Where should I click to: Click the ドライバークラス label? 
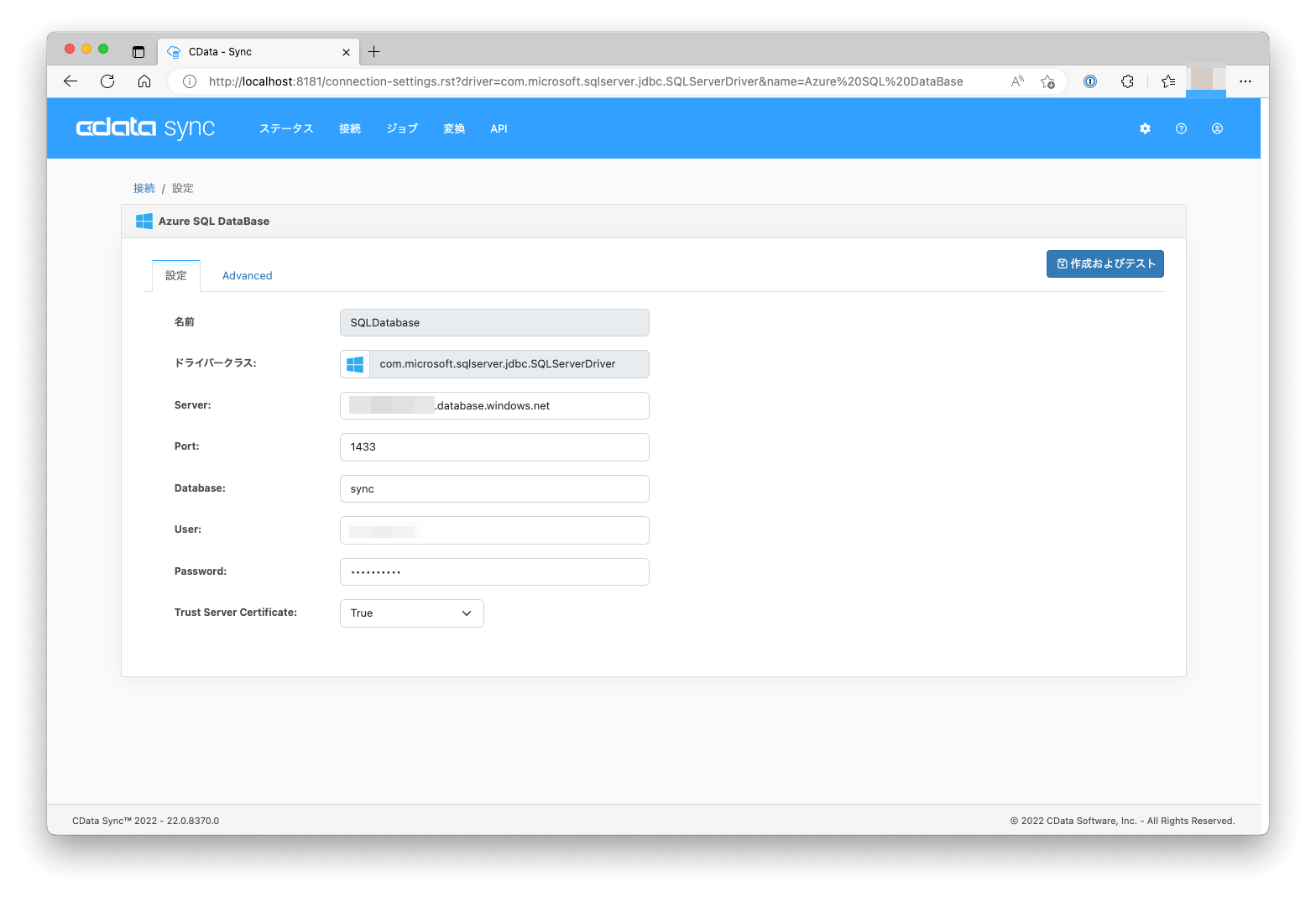click(216, 363)
